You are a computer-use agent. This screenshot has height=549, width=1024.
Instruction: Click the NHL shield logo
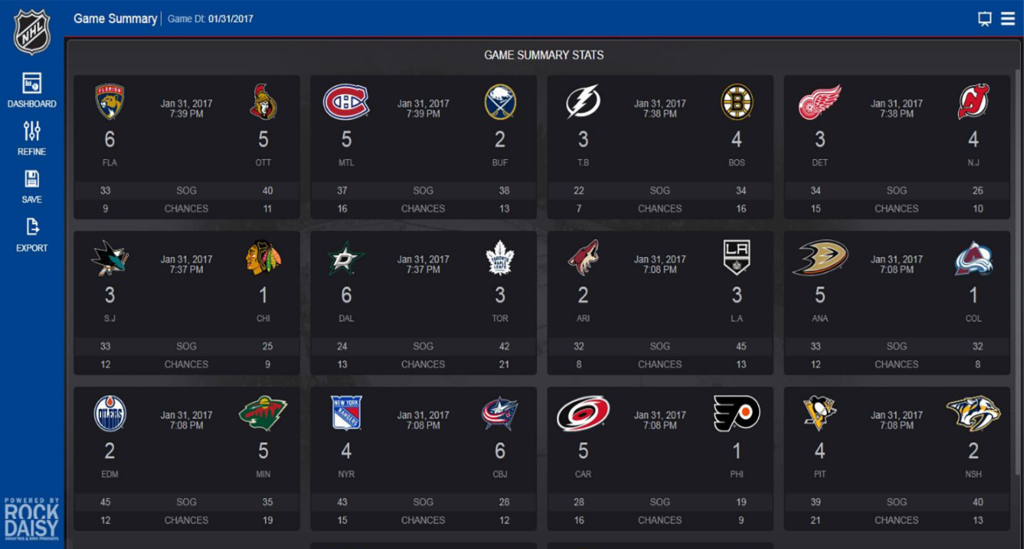point(32,31)
